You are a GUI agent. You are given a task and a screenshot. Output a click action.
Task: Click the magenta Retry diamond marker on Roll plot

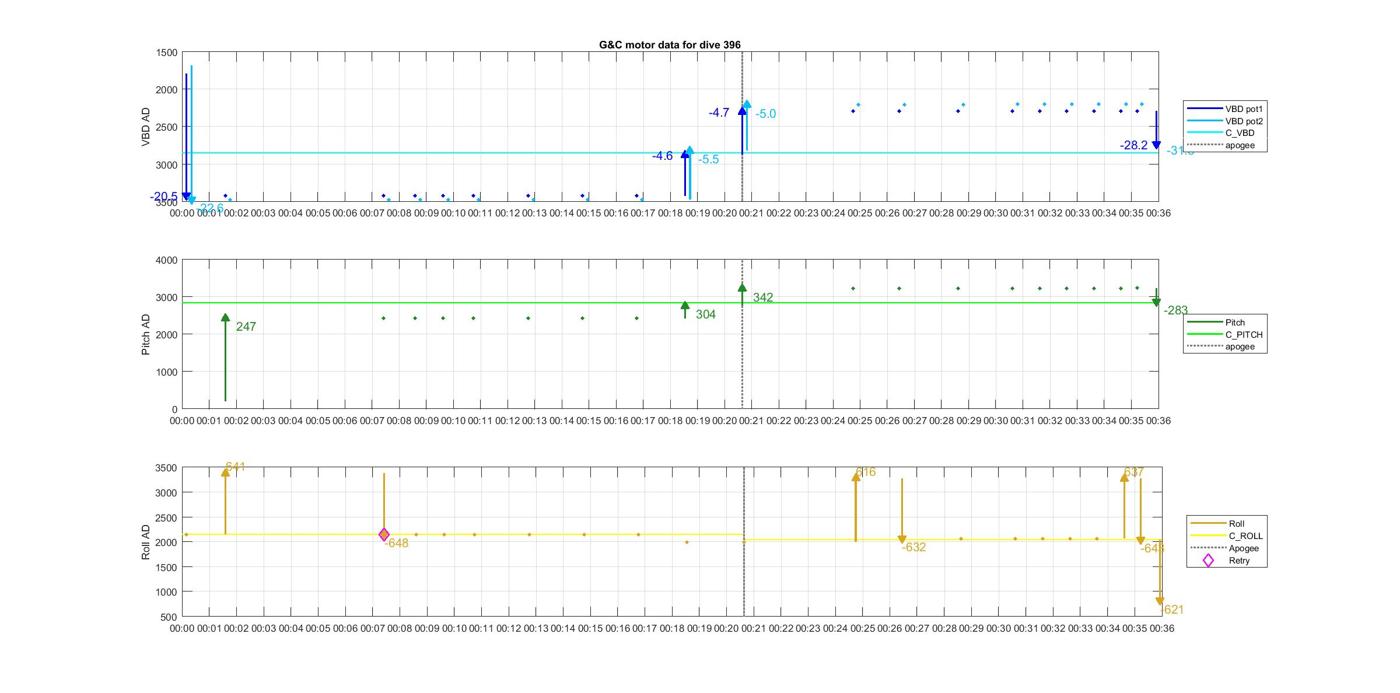click(x=384, y=535)
